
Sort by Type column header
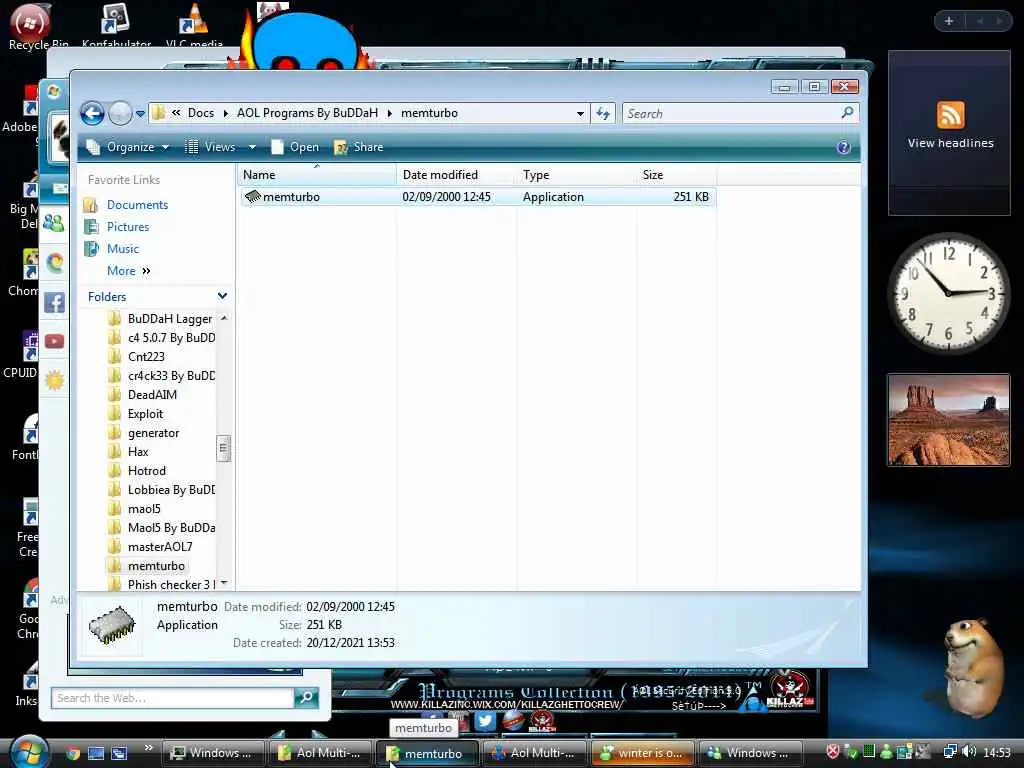tap(576, 175)
